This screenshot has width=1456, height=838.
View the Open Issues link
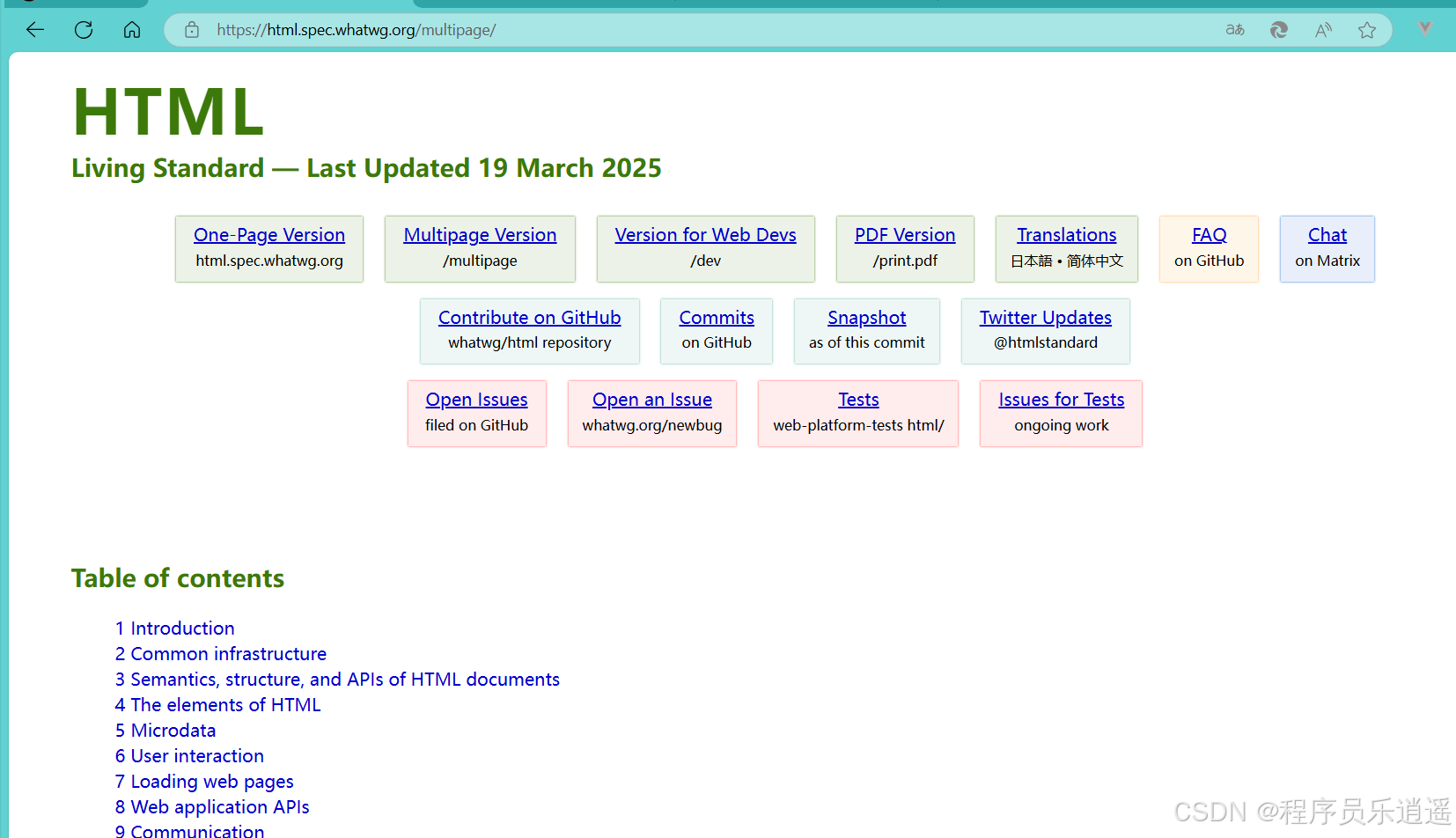477,400
